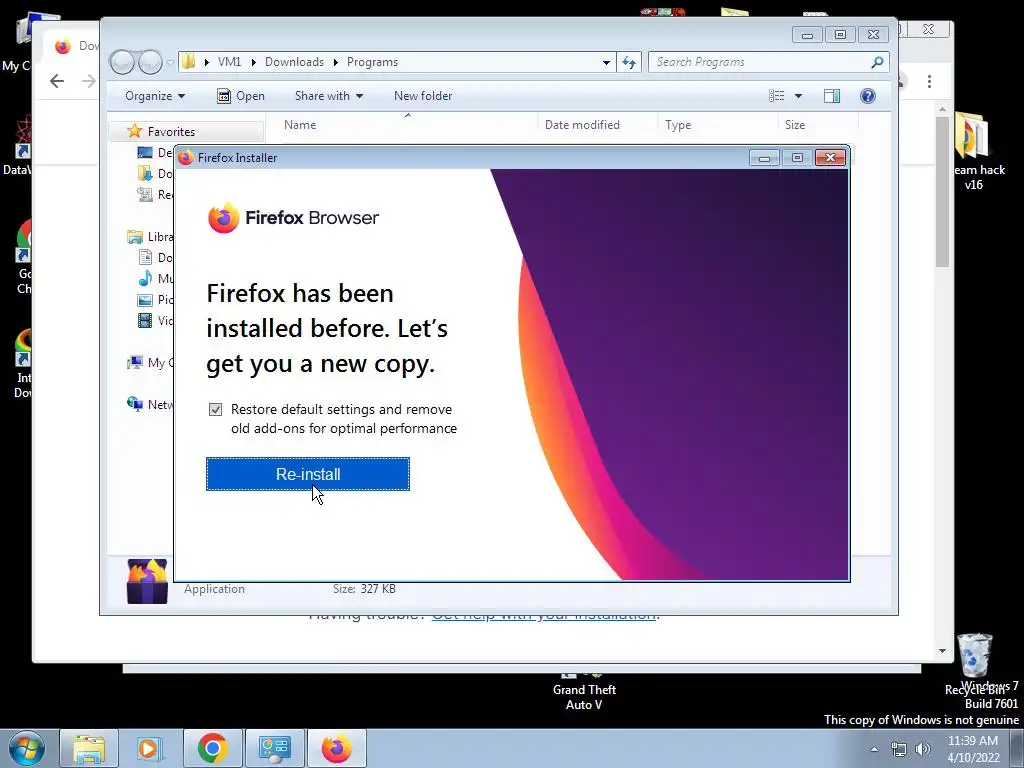
Task: Open Pictures library in navigation pane
Action: point(155,300)
